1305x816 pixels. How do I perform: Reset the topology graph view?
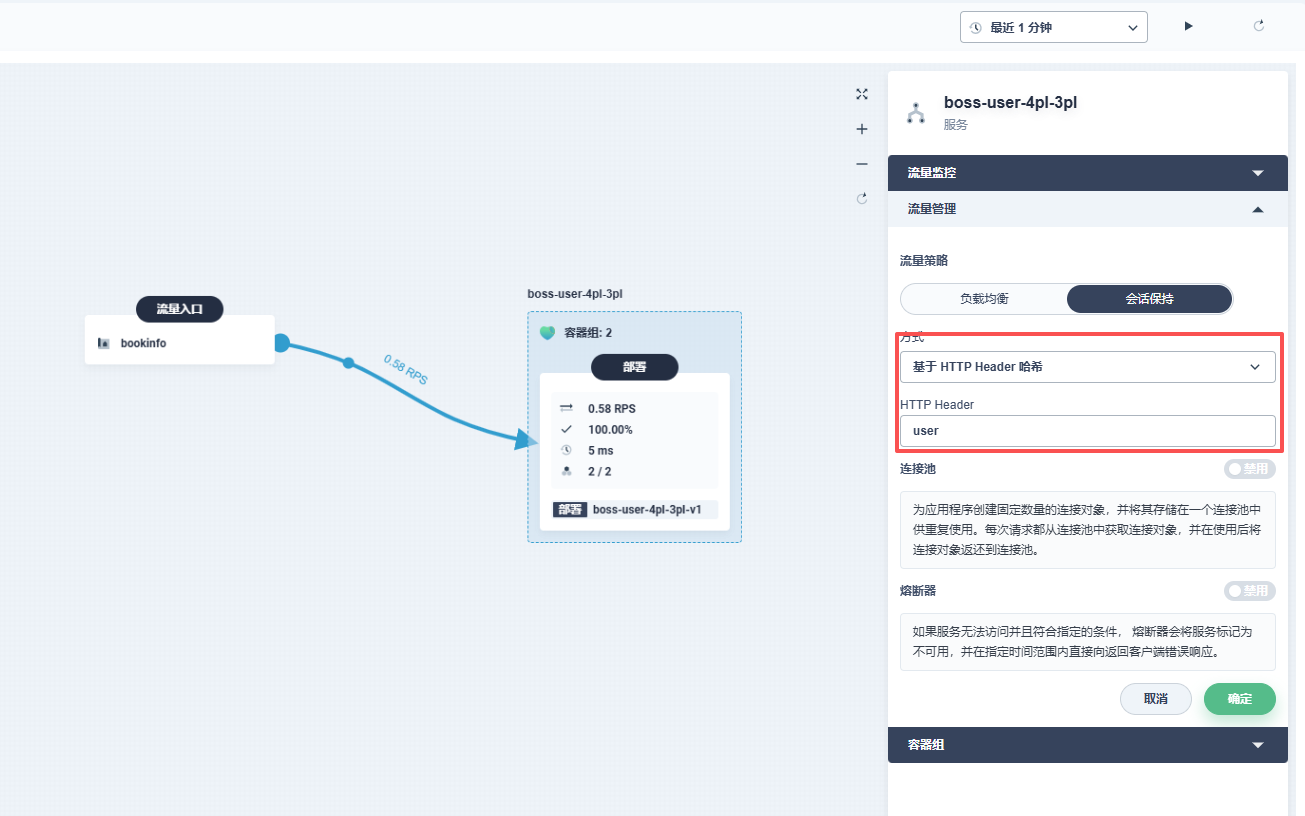(x=862, y=199)
